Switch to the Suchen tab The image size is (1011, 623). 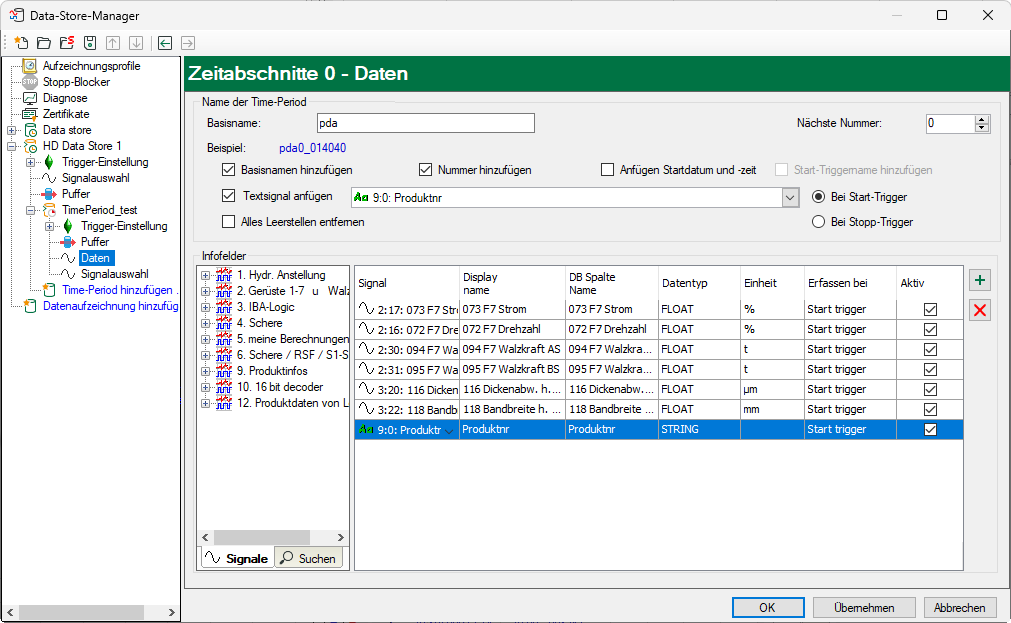pos(308,558)
